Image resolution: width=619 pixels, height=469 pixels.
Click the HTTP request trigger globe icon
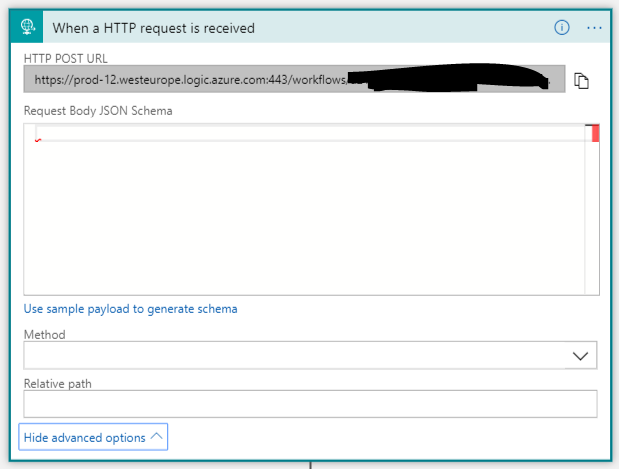pos(28,27)
